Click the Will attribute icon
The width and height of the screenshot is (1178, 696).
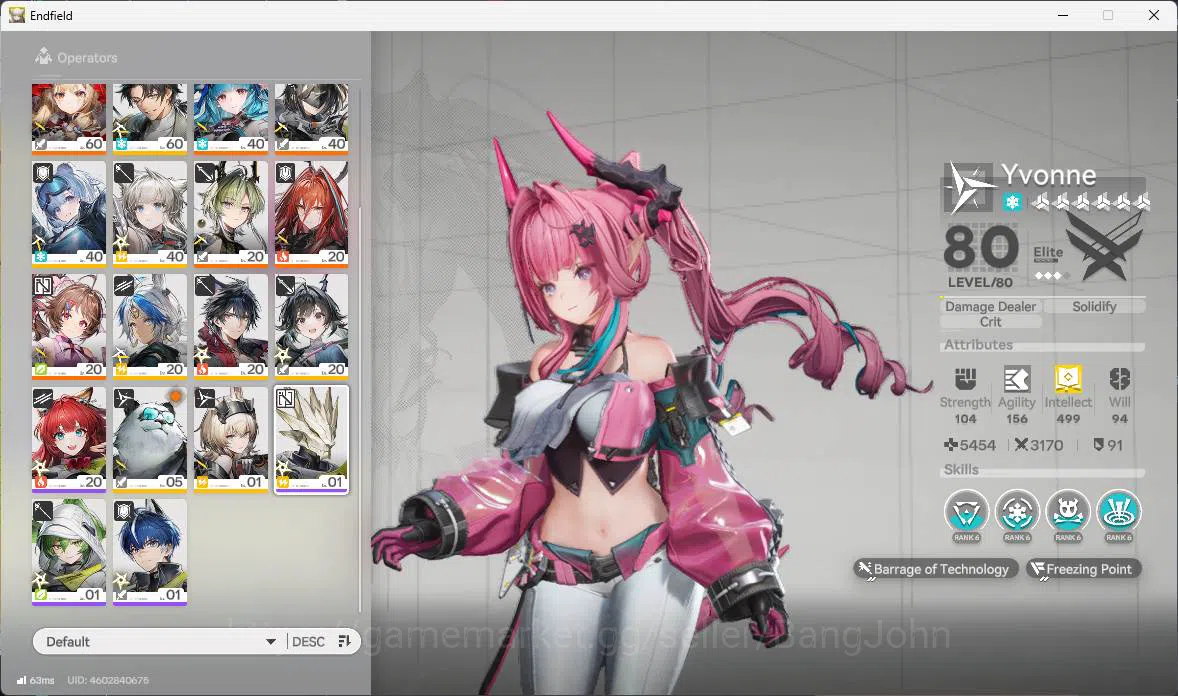click(1119, 379)
